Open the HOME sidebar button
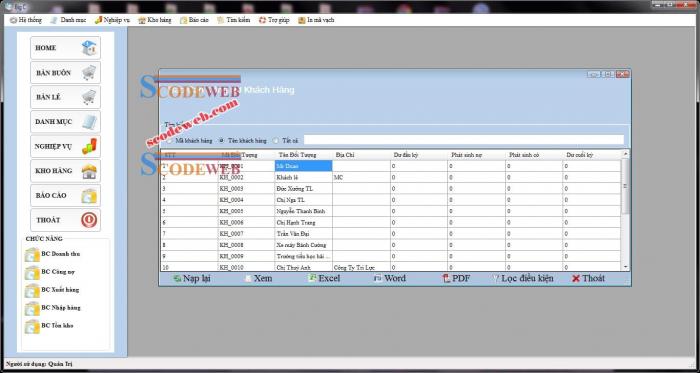This screenshot has height=373, width=700. coord(65,48)
